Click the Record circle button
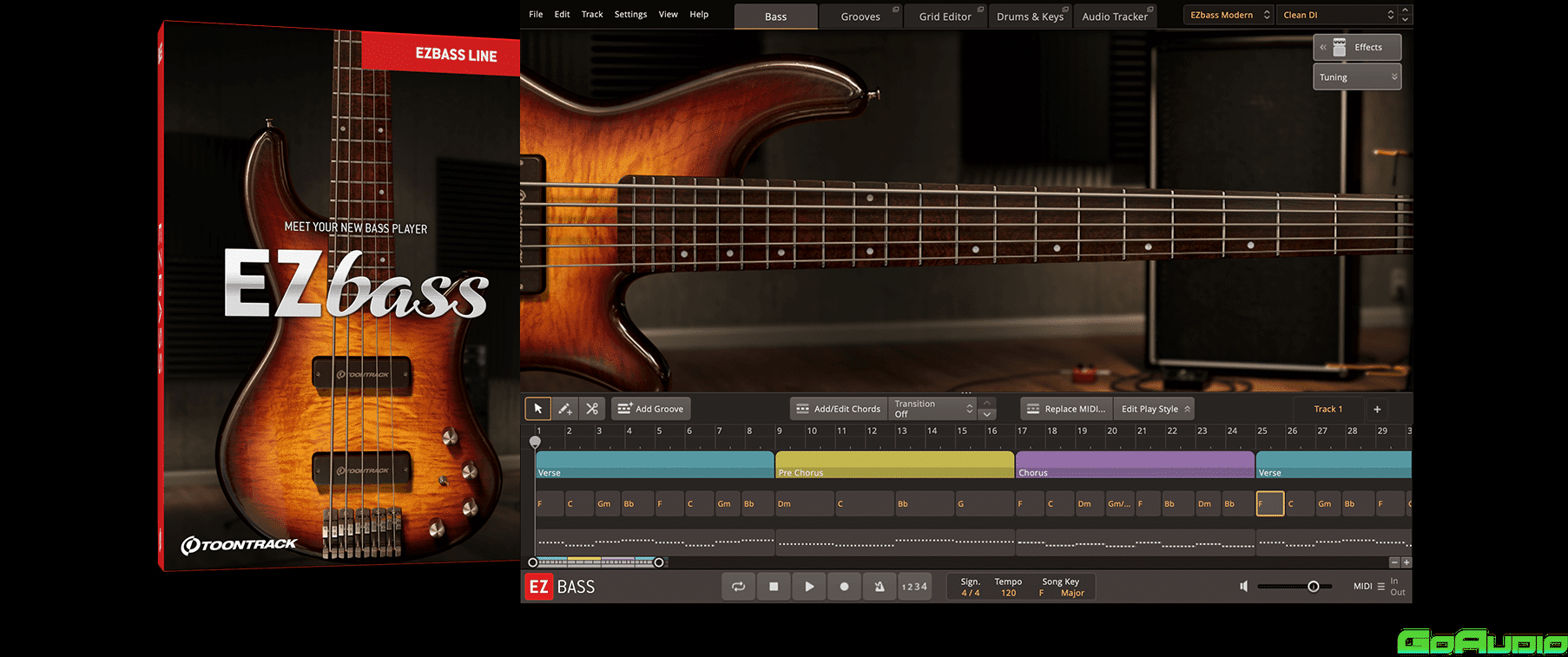Screen dimensions: 1568x657 click(844, 587)
